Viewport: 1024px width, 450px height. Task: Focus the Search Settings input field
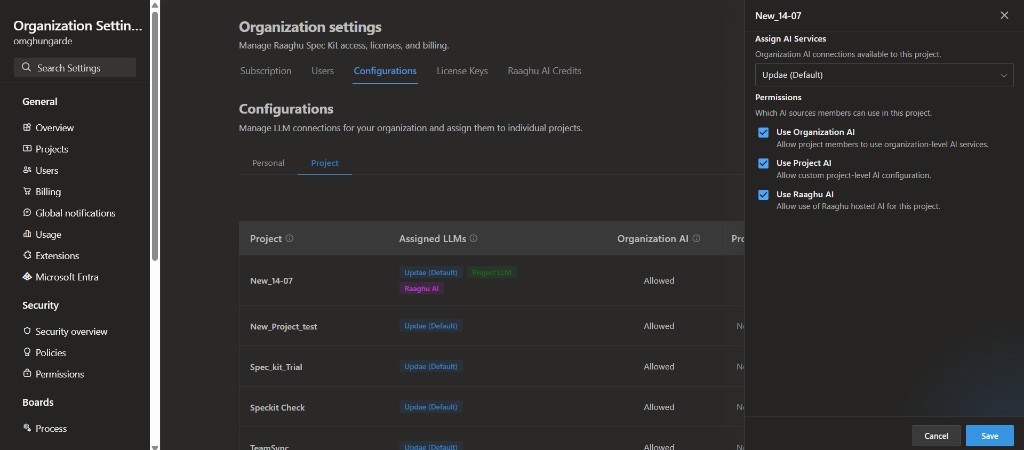click(x=75, y=68)
